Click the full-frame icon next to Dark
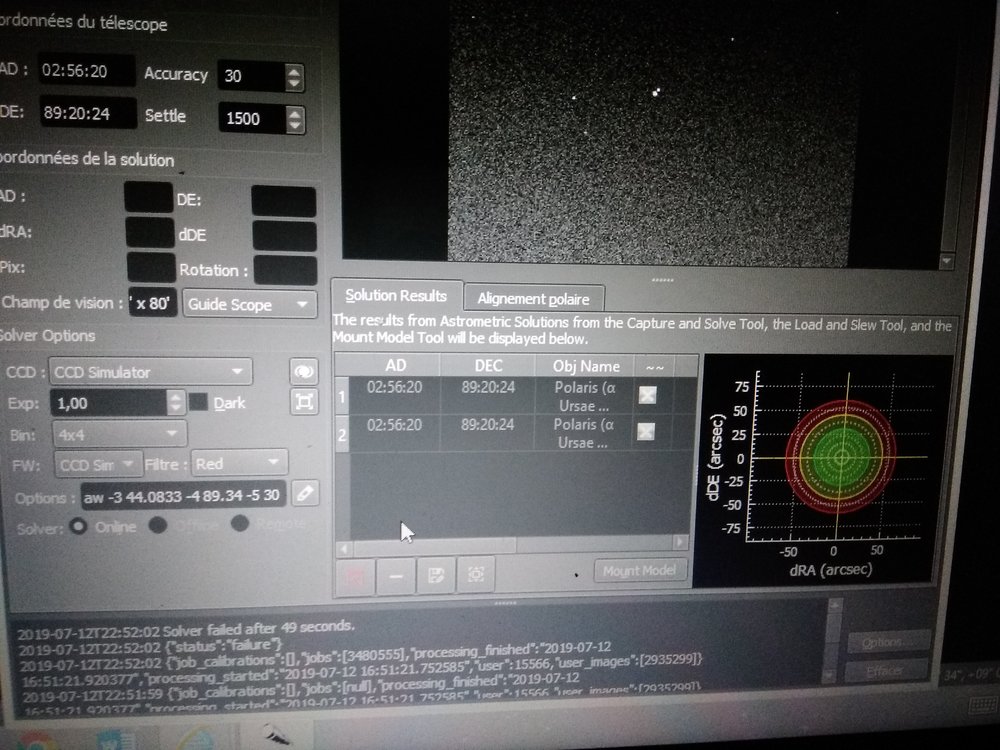This screenshot has height=750, width=1000. [304, 401]
